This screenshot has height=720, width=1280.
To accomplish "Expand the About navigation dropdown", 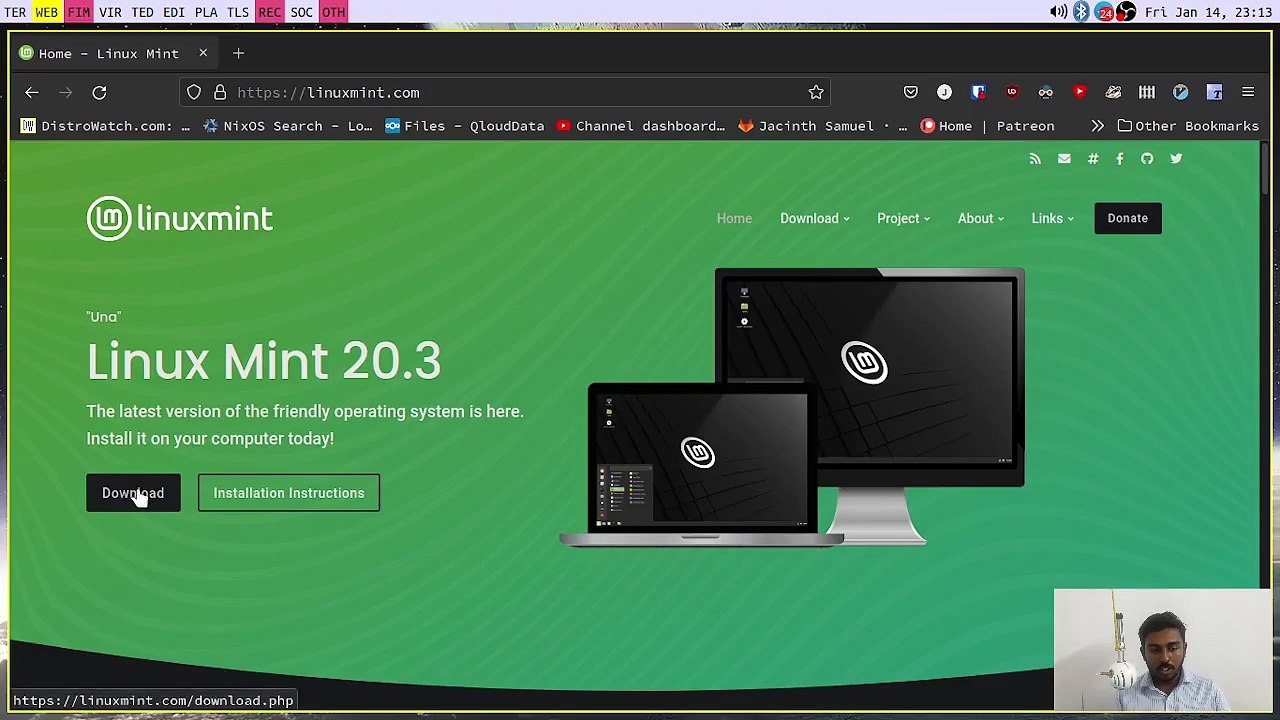I will 980,218.
